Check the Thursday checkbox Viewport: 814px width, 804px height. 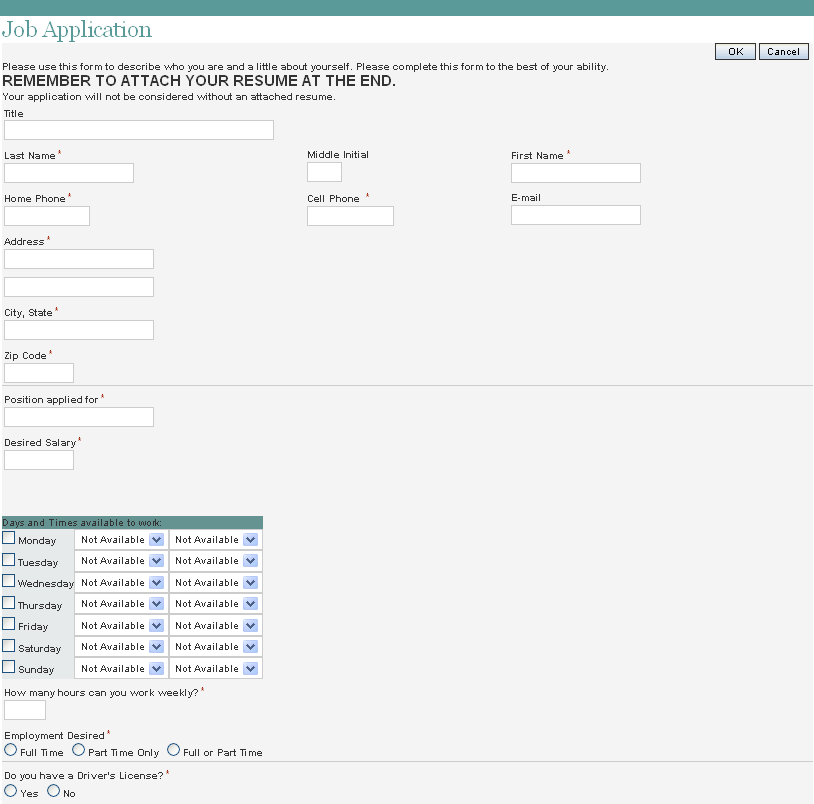point(8,603)
